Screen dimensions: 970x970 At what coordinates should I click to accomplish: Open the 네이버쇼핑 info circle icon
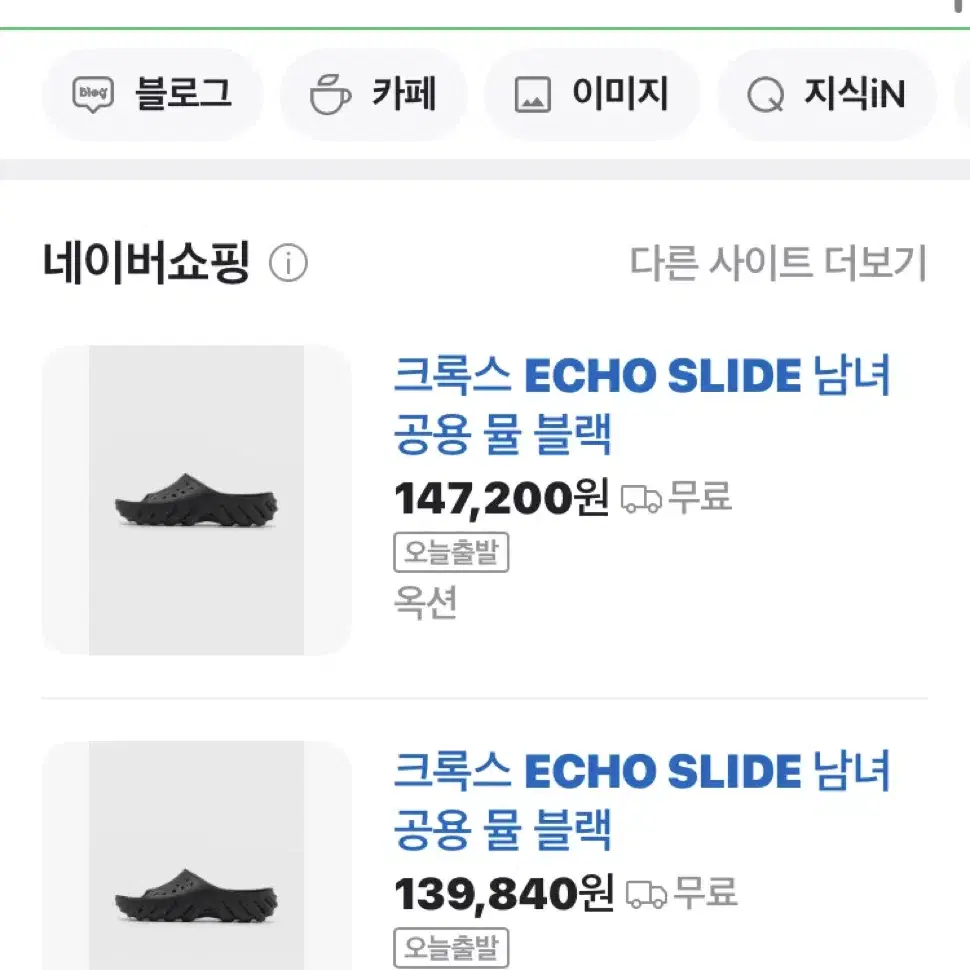coord(288,263)
